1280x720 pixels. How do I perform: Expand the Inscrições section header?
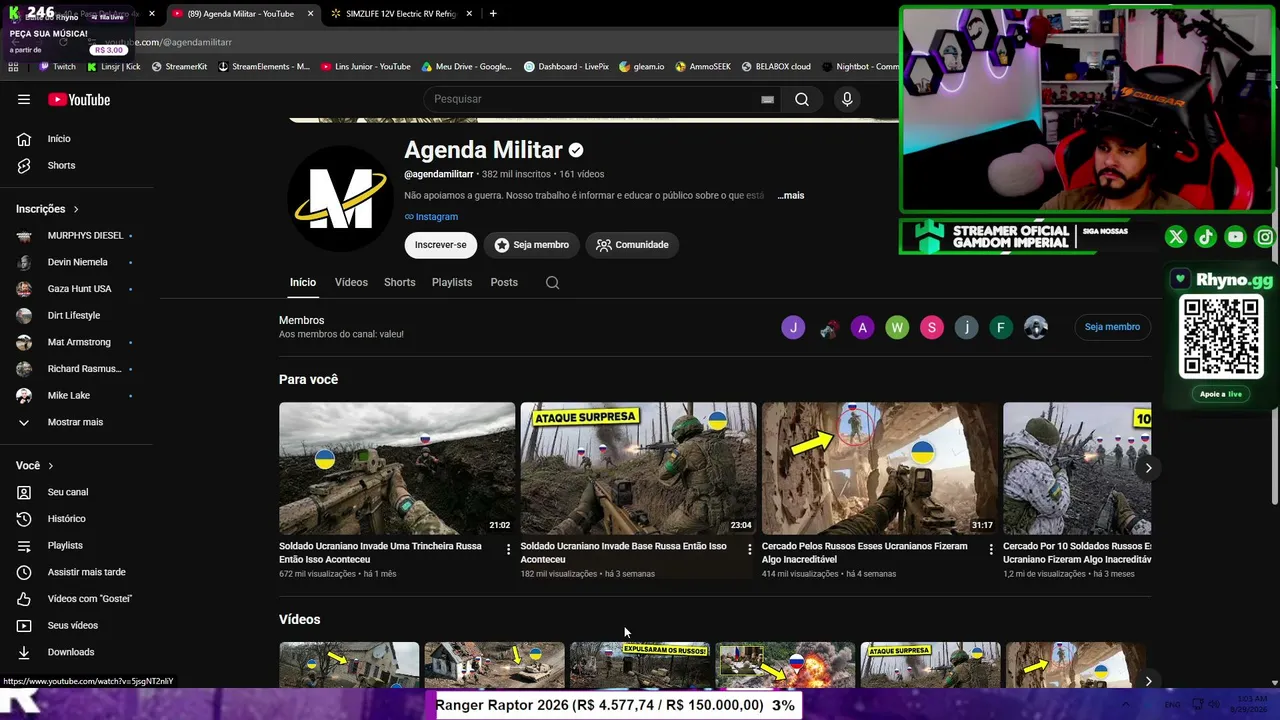pos(48,209)
